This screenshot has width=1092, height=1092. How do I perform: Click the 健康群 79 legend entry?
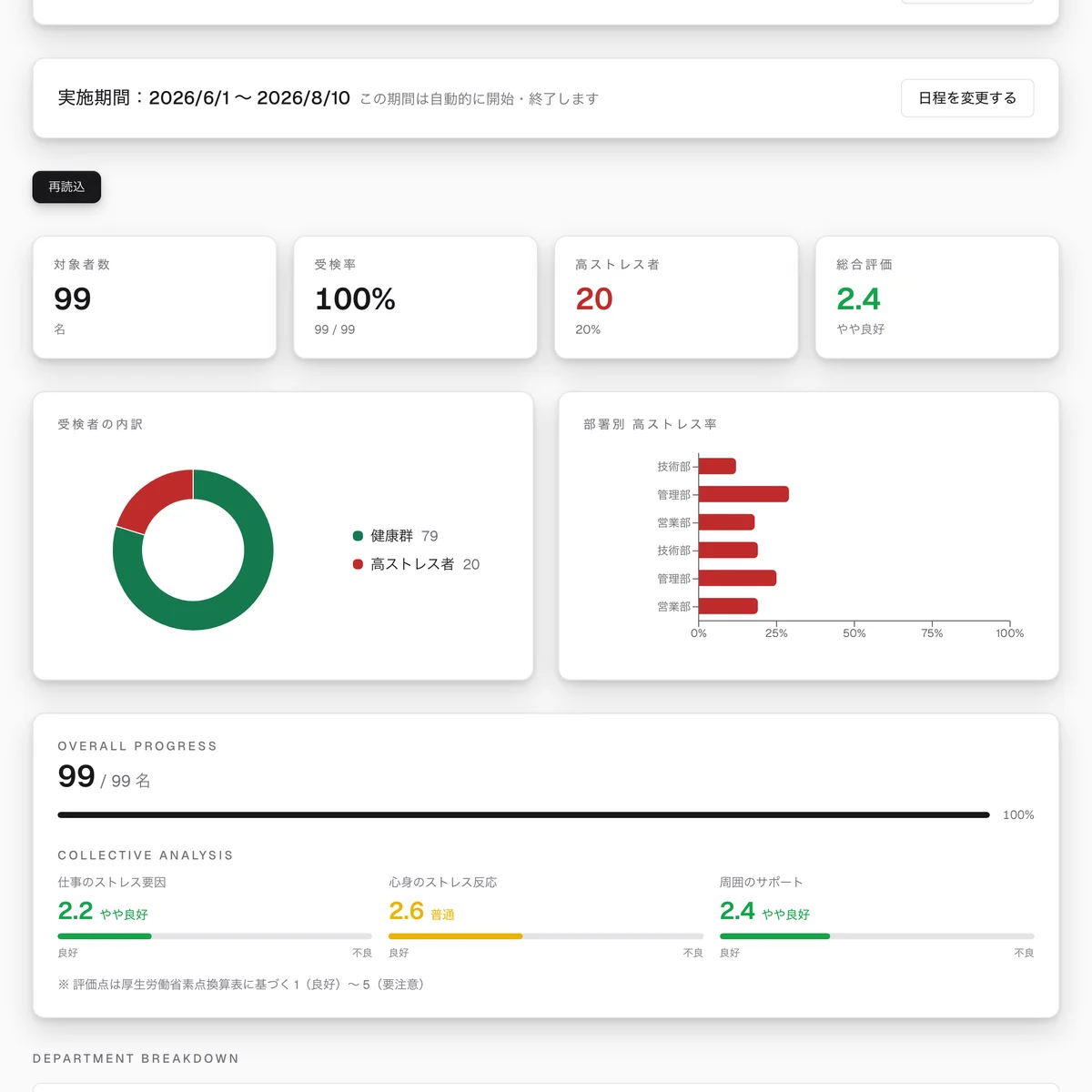point(396,536)
